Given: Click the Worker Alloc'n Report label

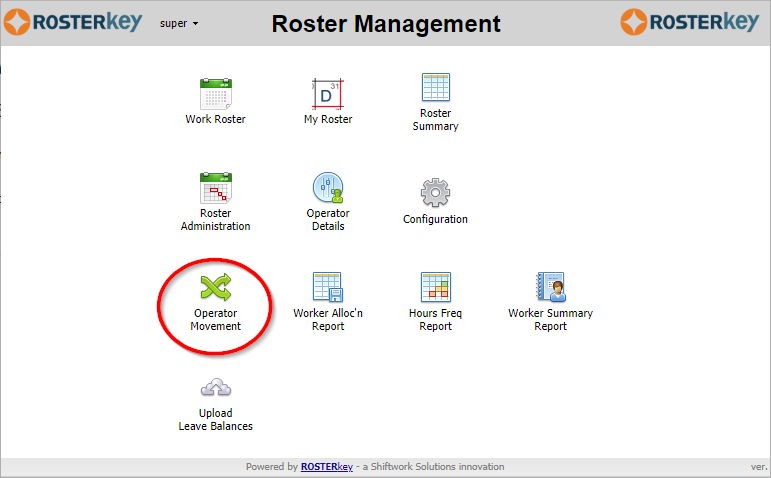Looking at the screenshot, I should coord(327,320).
